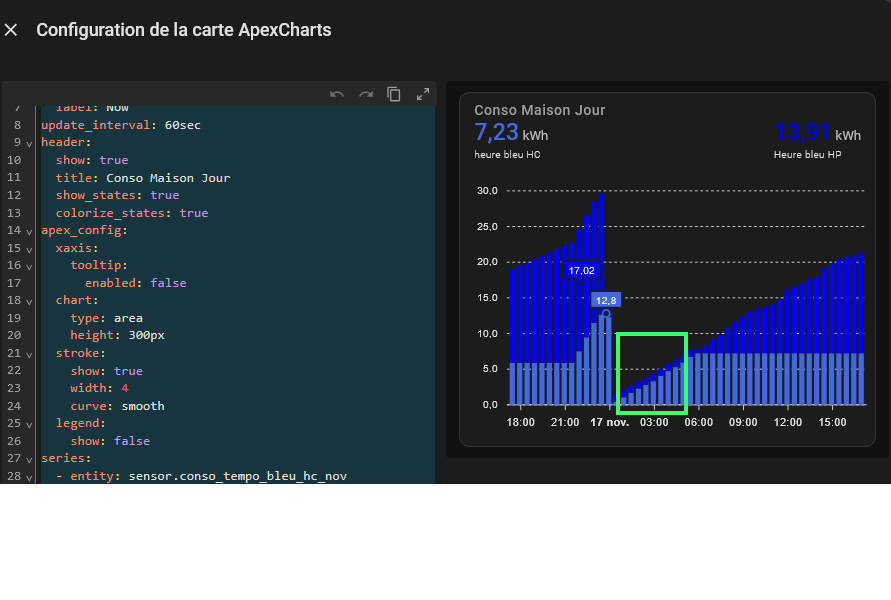Viewport: 891px width, 600px height.
Task: Click the undo icon in the editor
Action: coord(337,94)
